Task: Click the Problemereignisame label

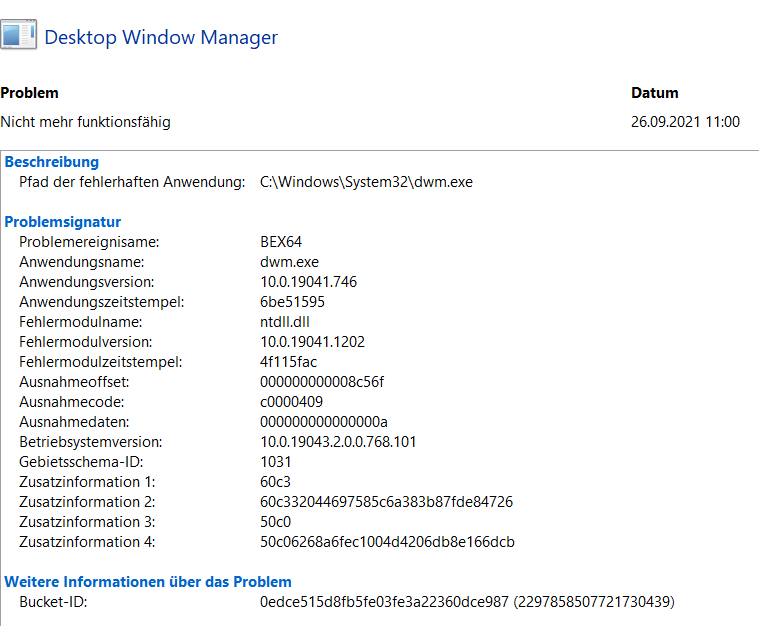Action: click(x=89, y=242)
